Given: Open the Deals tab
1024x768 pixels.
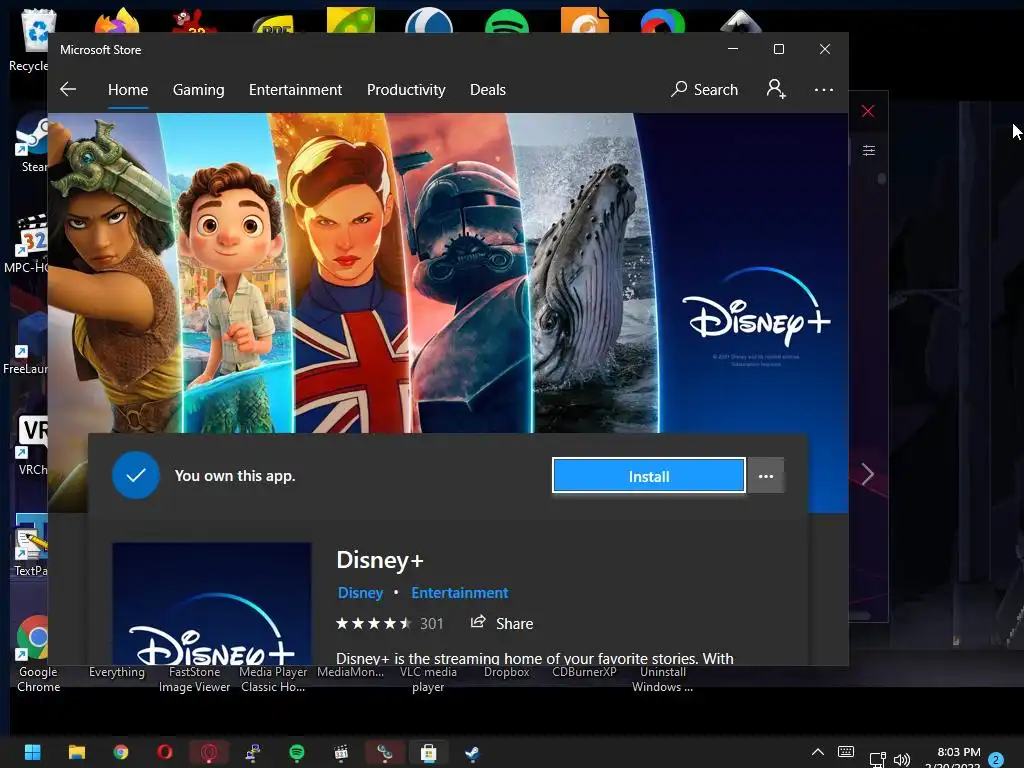Looking at the screenshot, I should [488, 89].
